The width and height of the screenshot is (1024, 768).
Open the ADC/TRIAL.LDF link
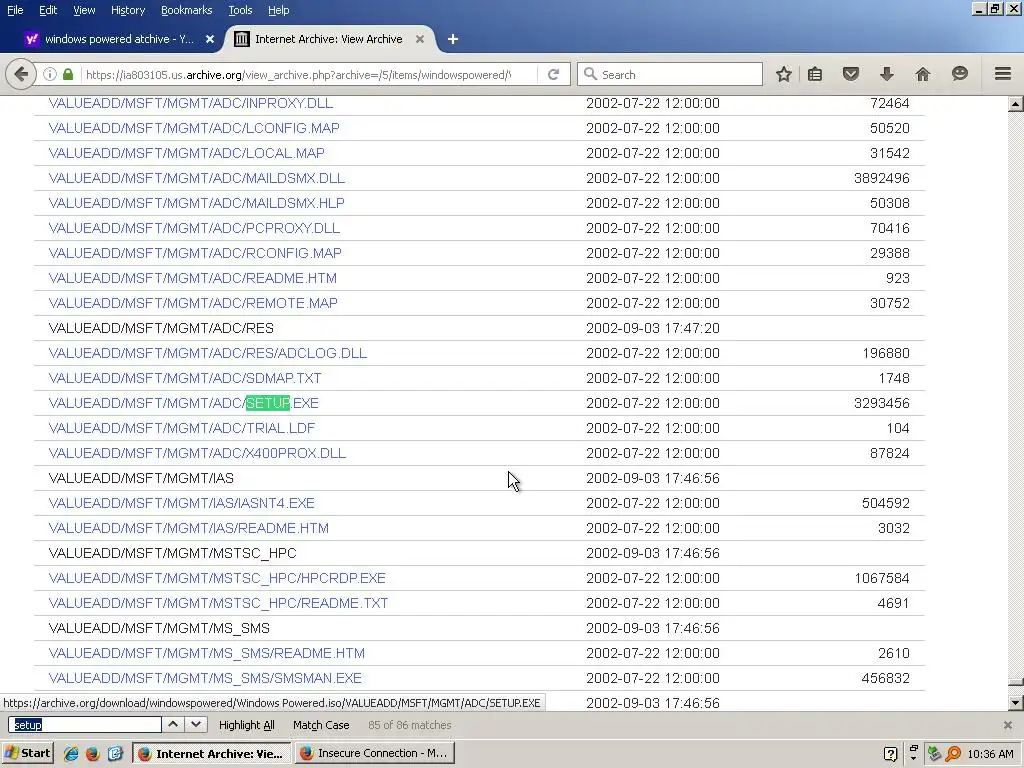tap(182, 428)
